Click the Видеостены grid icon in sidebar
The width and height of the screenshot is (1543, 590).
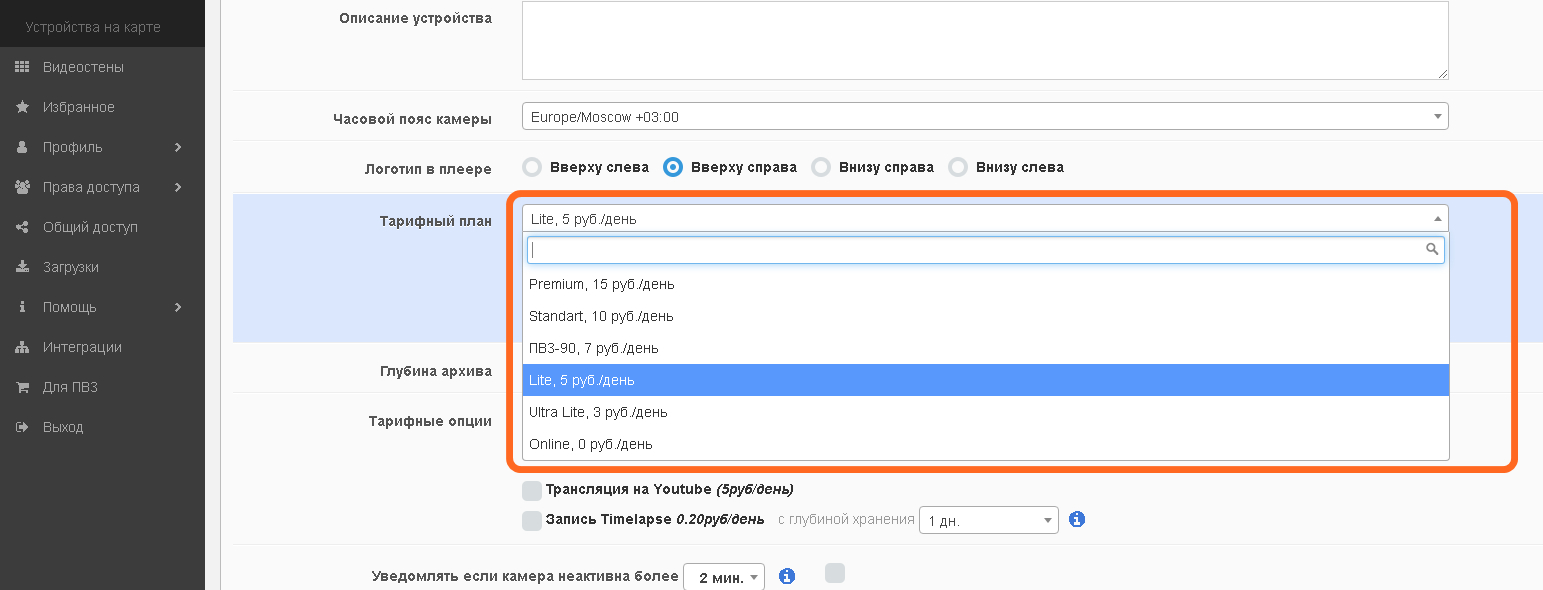coord(22,67)
